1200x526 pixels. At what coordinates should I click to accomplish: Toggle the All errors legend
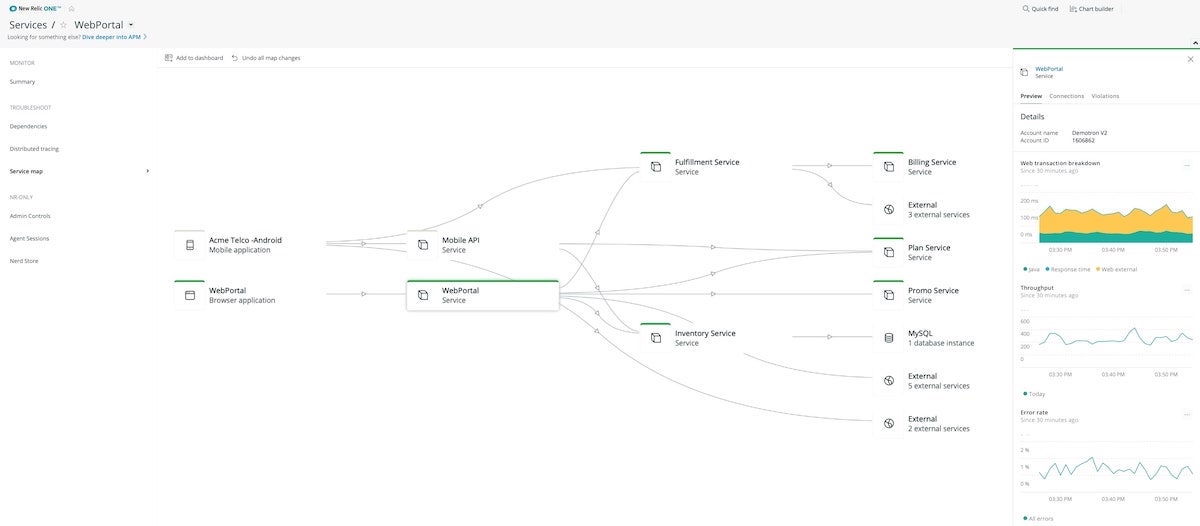(x=1037, y=518)
